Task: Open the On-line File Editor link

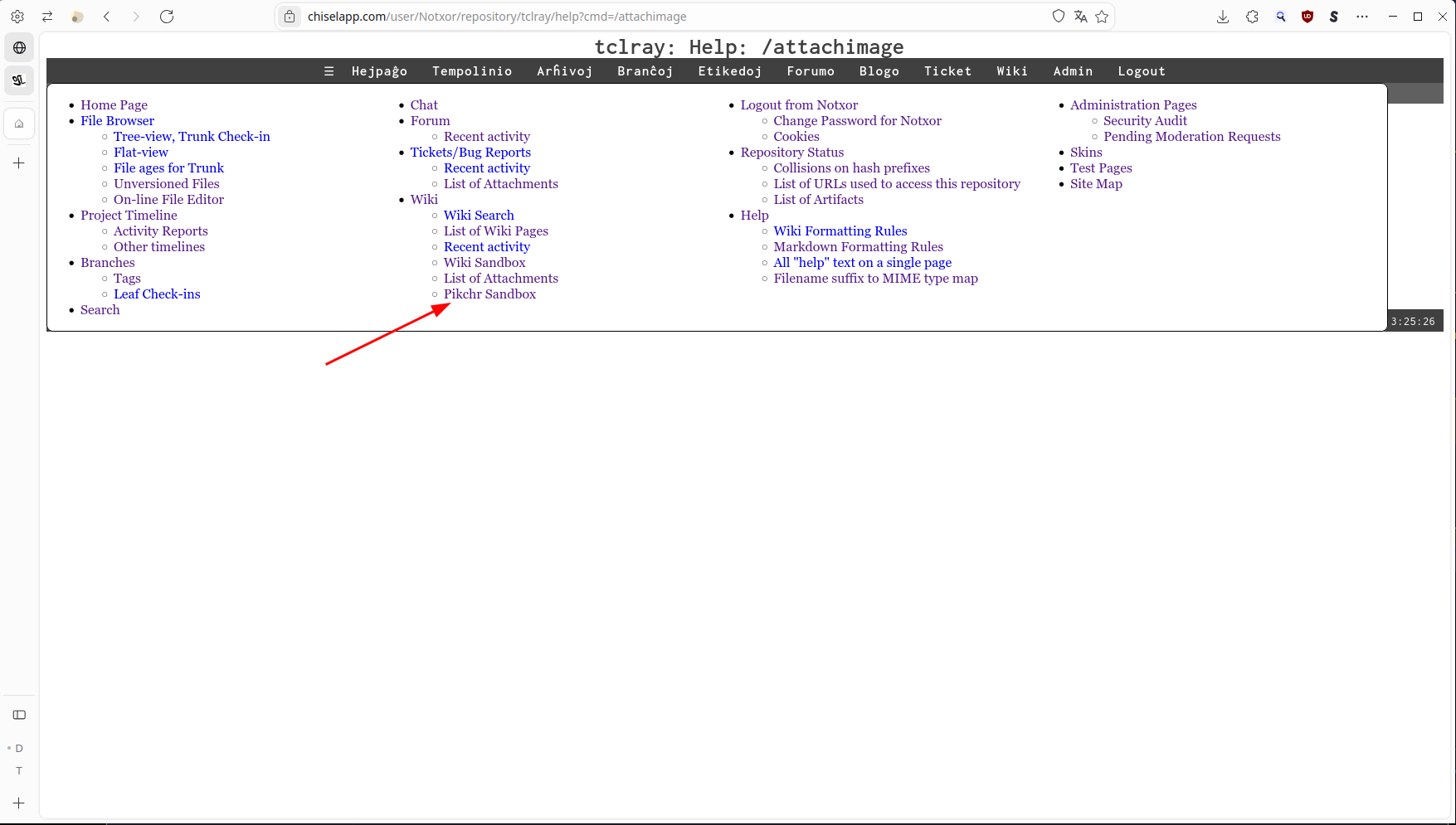Action: [168, 200]
